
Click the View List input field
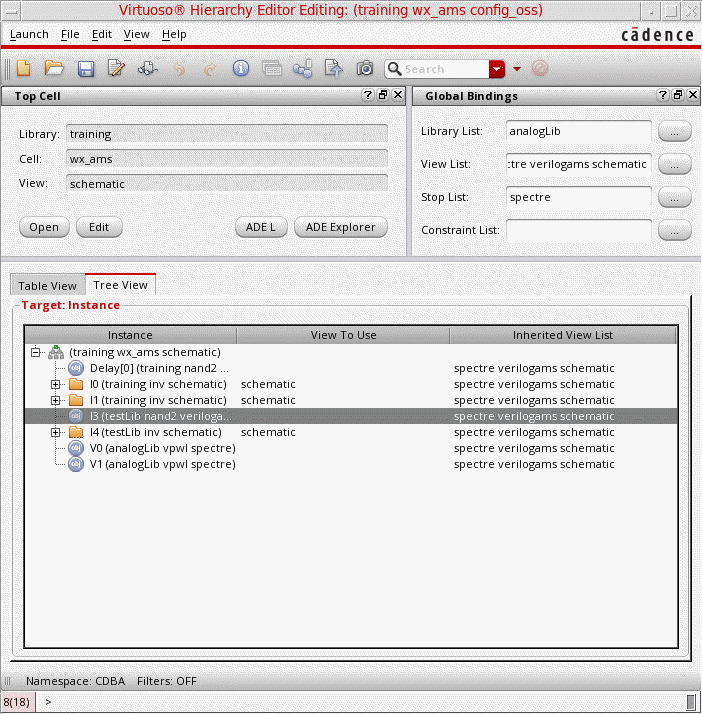pyautogui.click(x=579, y=164)
